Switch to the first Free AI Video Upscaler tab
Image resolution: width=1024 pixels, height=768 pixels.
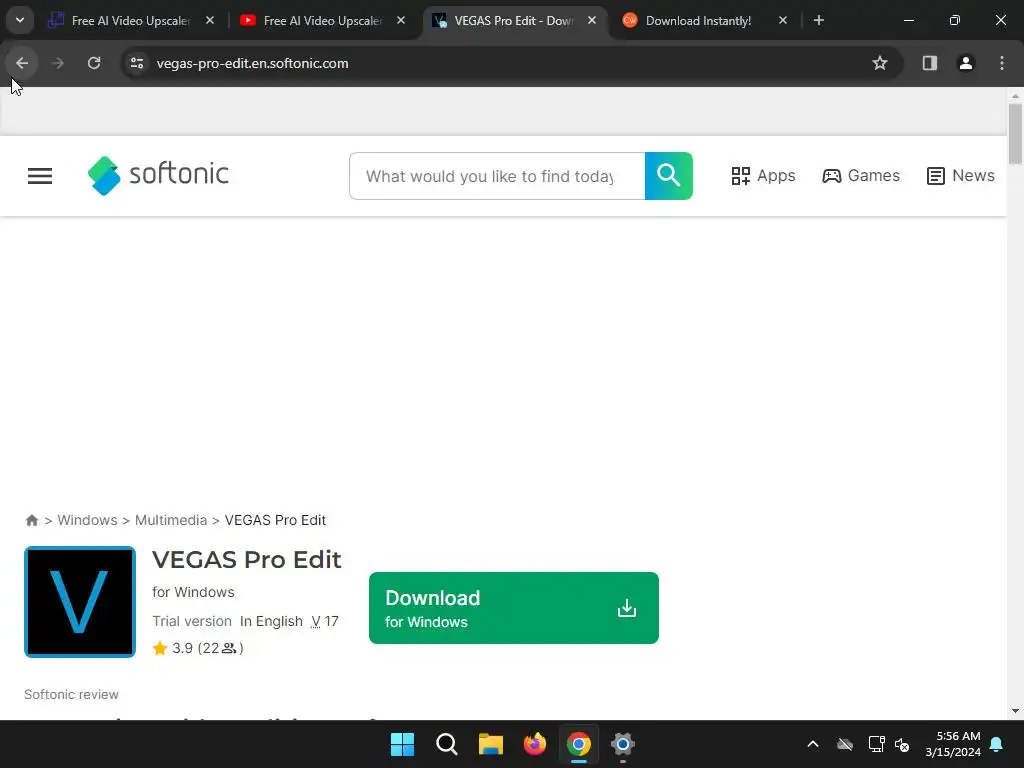(x=131, y=21)
